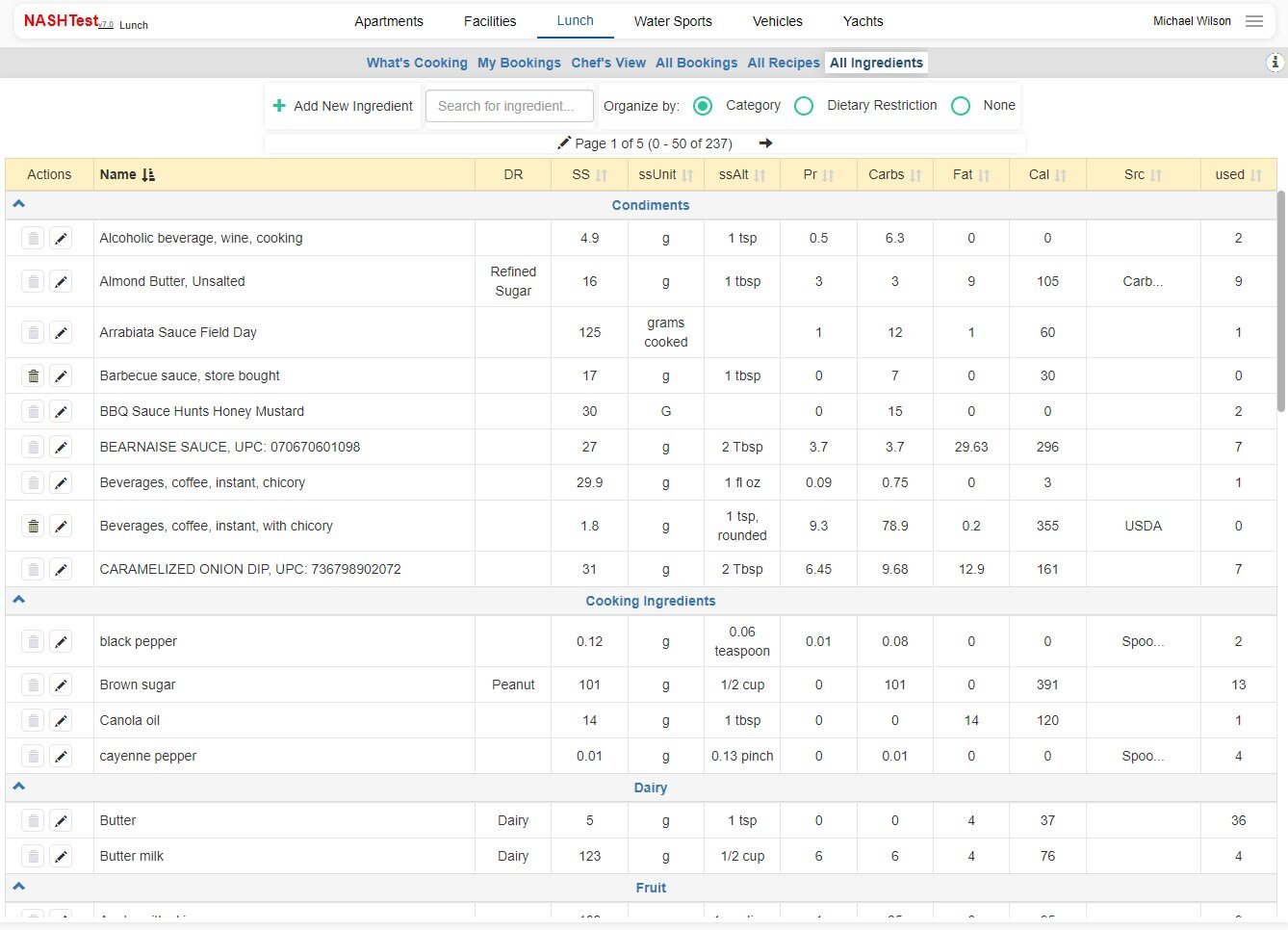Collapse the Fruit group
Viewport: 1288px width, 930px height.
(x=18, y=887)
